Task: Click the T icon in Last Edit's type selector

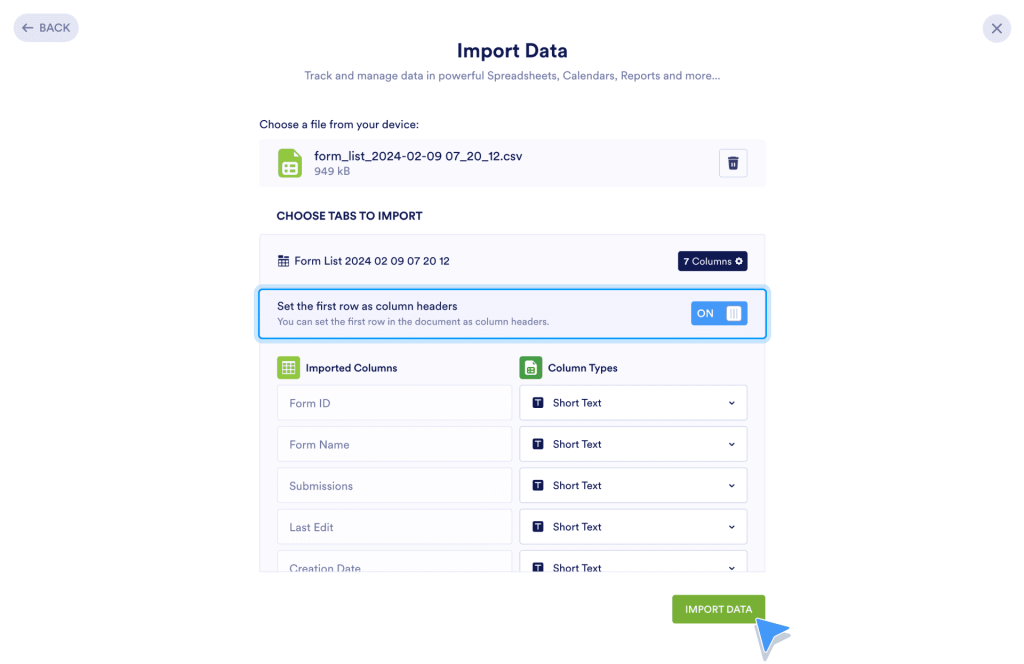Action: (x=541, y=526)
